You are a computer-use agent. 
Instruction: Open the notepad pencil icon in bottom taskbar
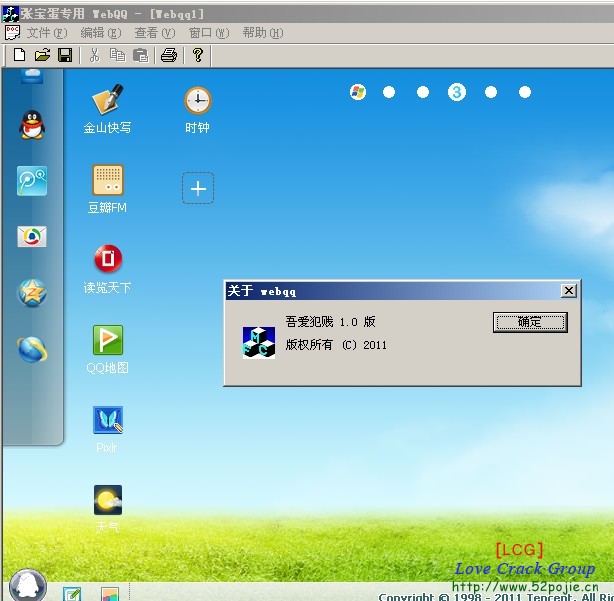[72, 594]
